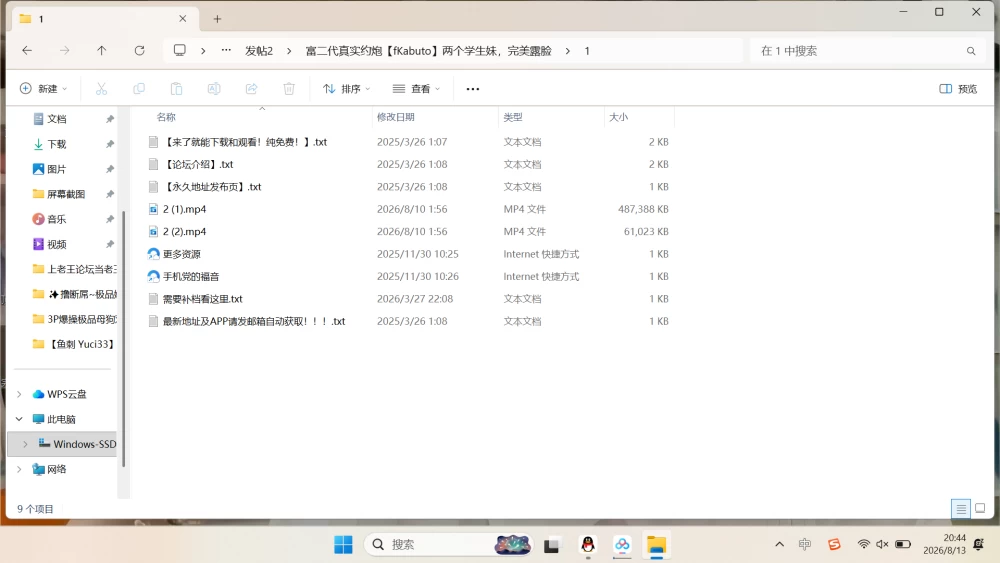The image size is (1000, 563).
Task: Toggle the 预览 preview pane
Action: [958, 89]
